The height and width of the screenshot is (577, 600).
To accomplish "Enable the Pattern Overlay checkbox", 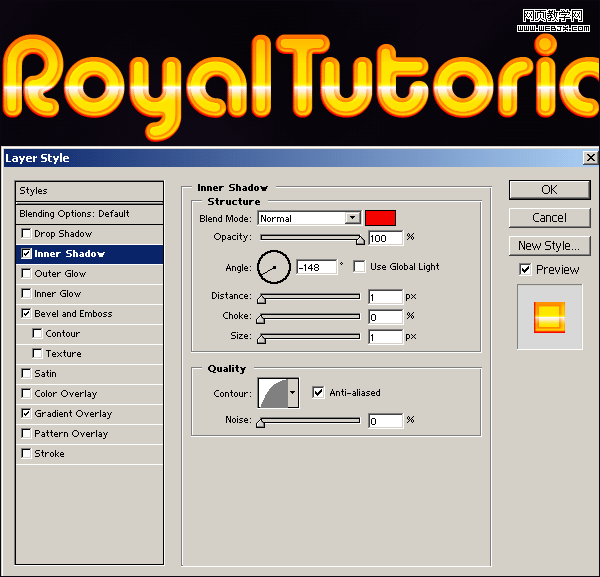I will (x=26, y=433).
